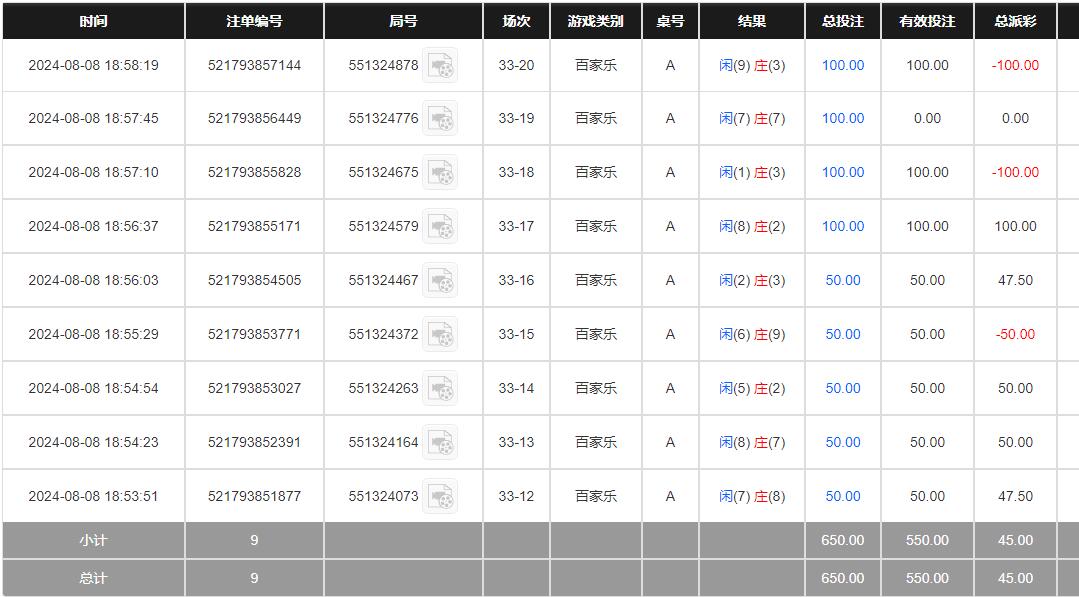Select bet number 521793857144
Image resolution: width=1079 pixels, height=597 pixels.
[x=253, y=65]
